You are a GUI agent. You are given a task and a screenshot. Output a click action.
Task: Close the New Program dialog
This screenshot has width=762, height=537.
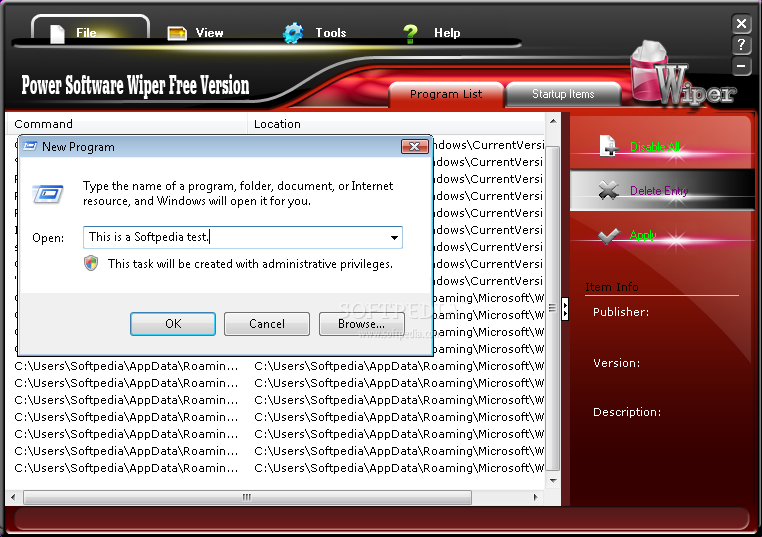pos(415,146)
